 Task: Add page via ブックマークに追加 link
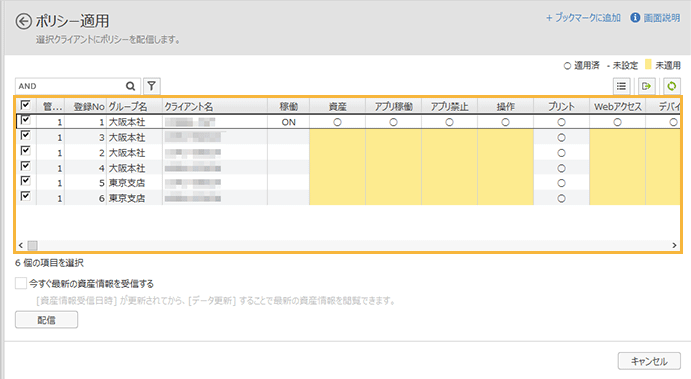[583, 18]
